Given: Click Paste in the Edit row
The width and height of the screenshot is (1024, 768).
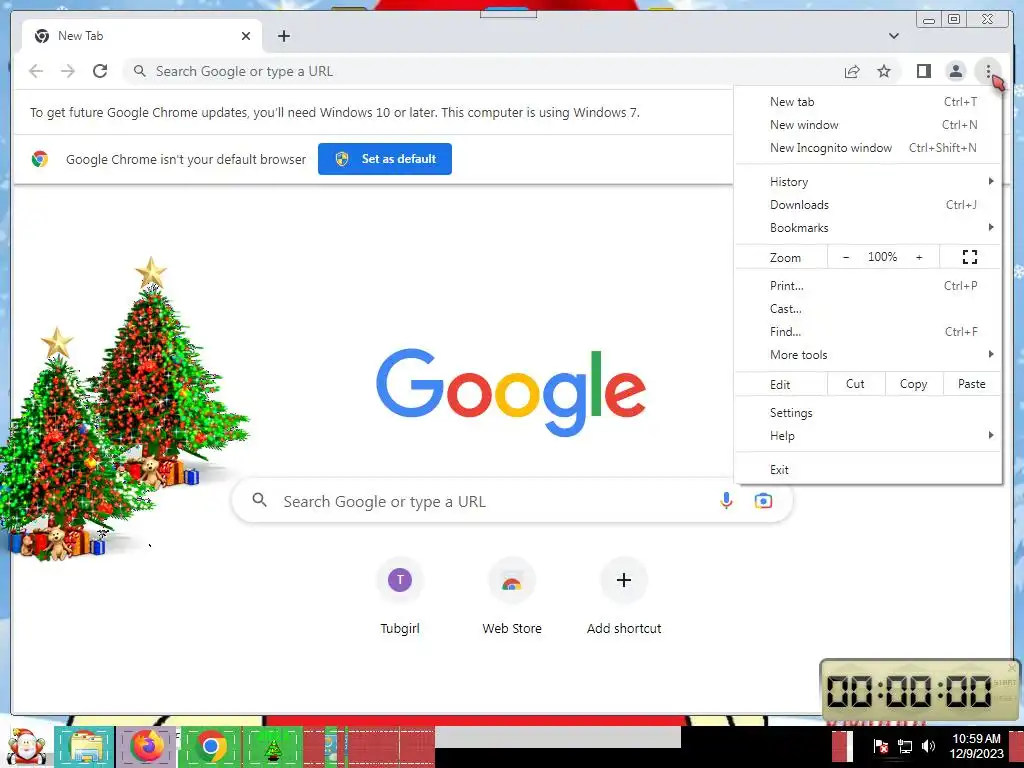Looking at the screenshot, I should tap(971, 384).
